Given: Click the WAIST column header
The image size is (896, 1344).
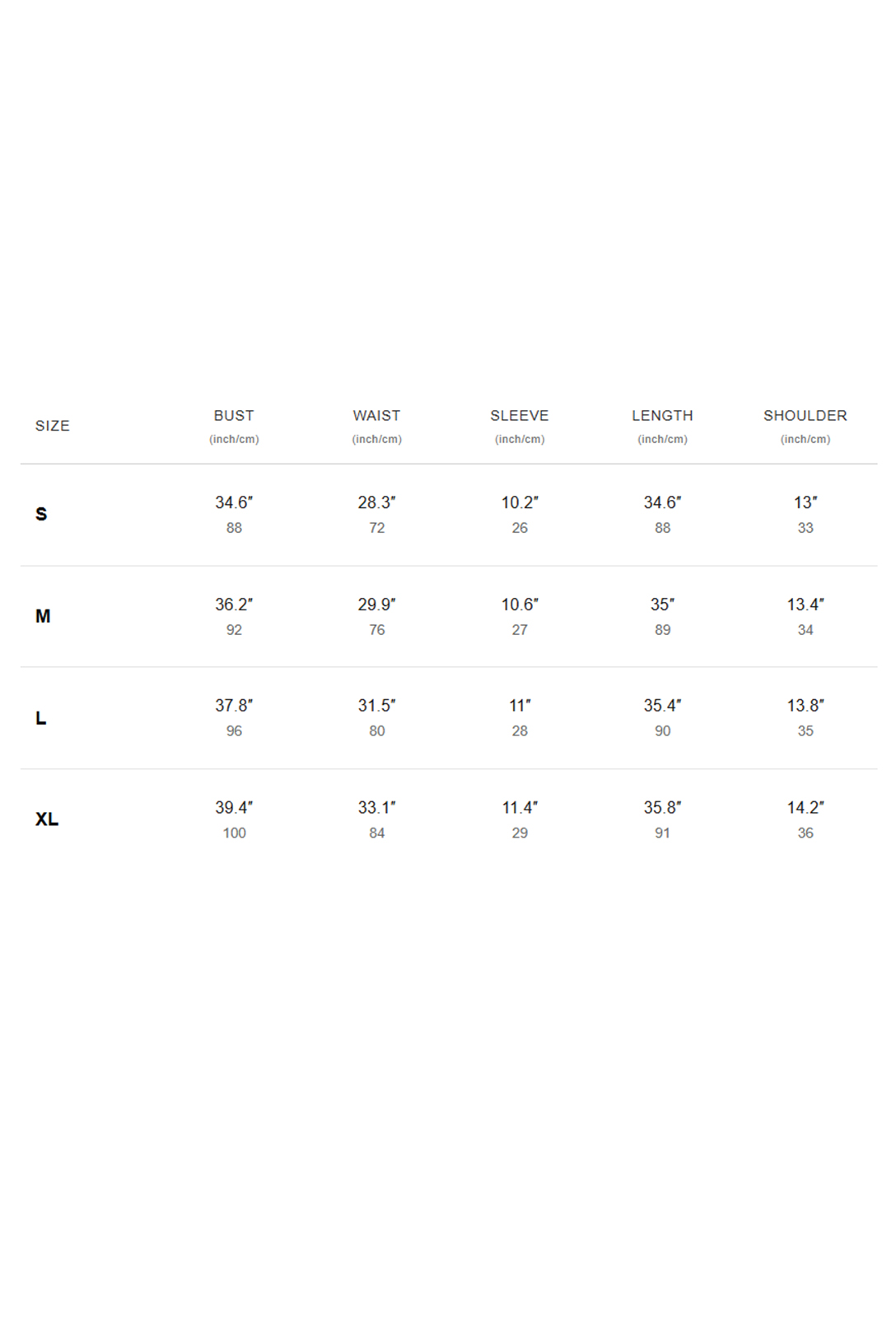Looking at the screenshot, I should pyautogui.click(x=376, y=416).
